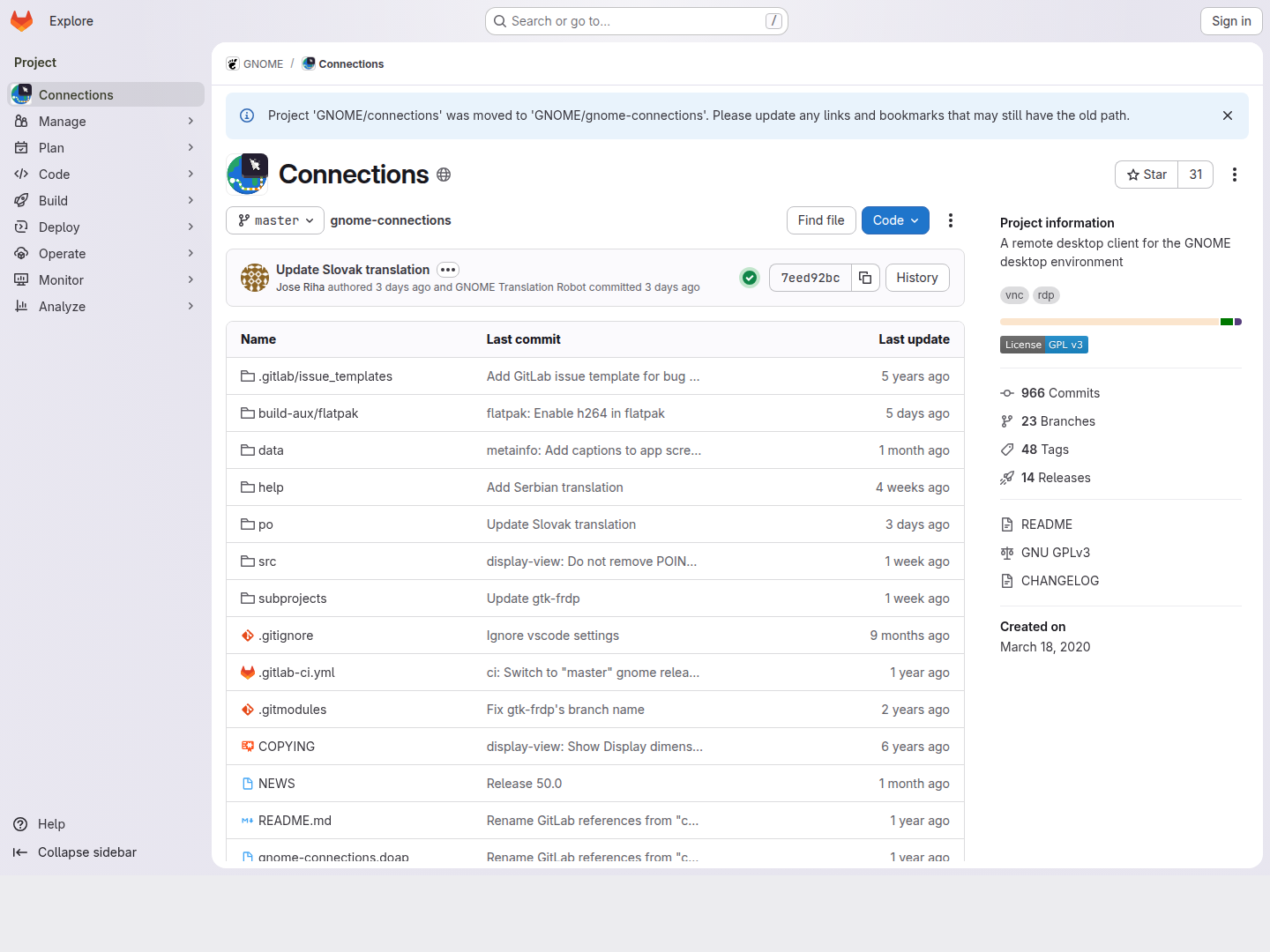
Task: Collapse the sidebar
Action: pyautogui.click(x=75, y=852)
